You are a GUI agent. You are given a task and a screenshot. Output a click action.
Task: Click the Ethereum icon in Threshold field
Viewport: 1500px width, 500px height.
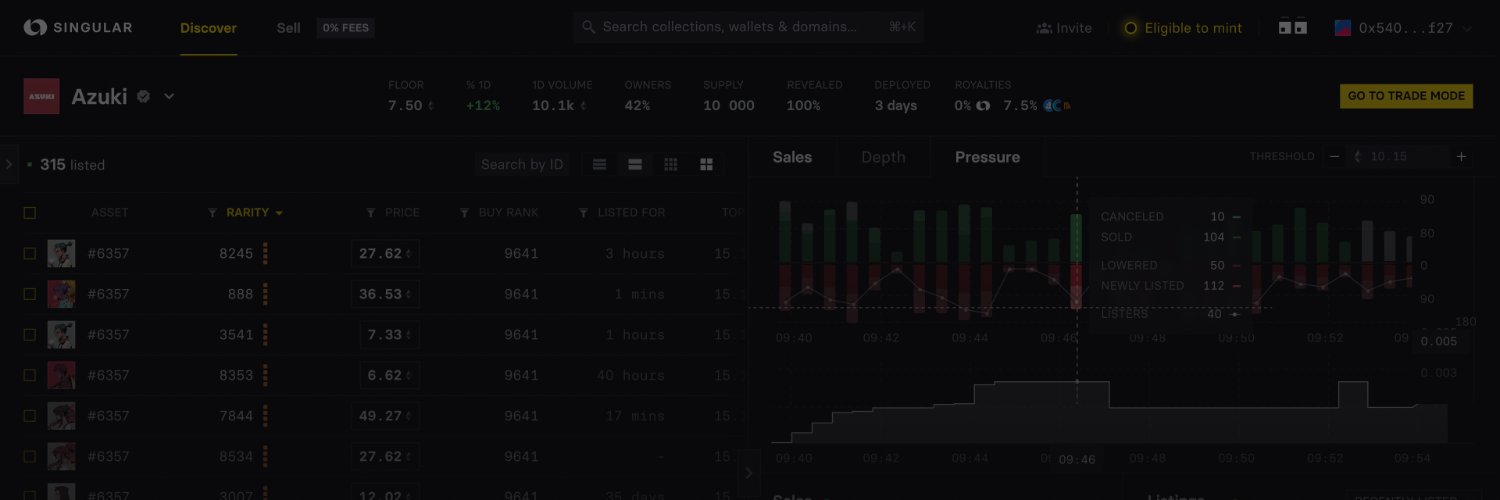coord(1358,157)
